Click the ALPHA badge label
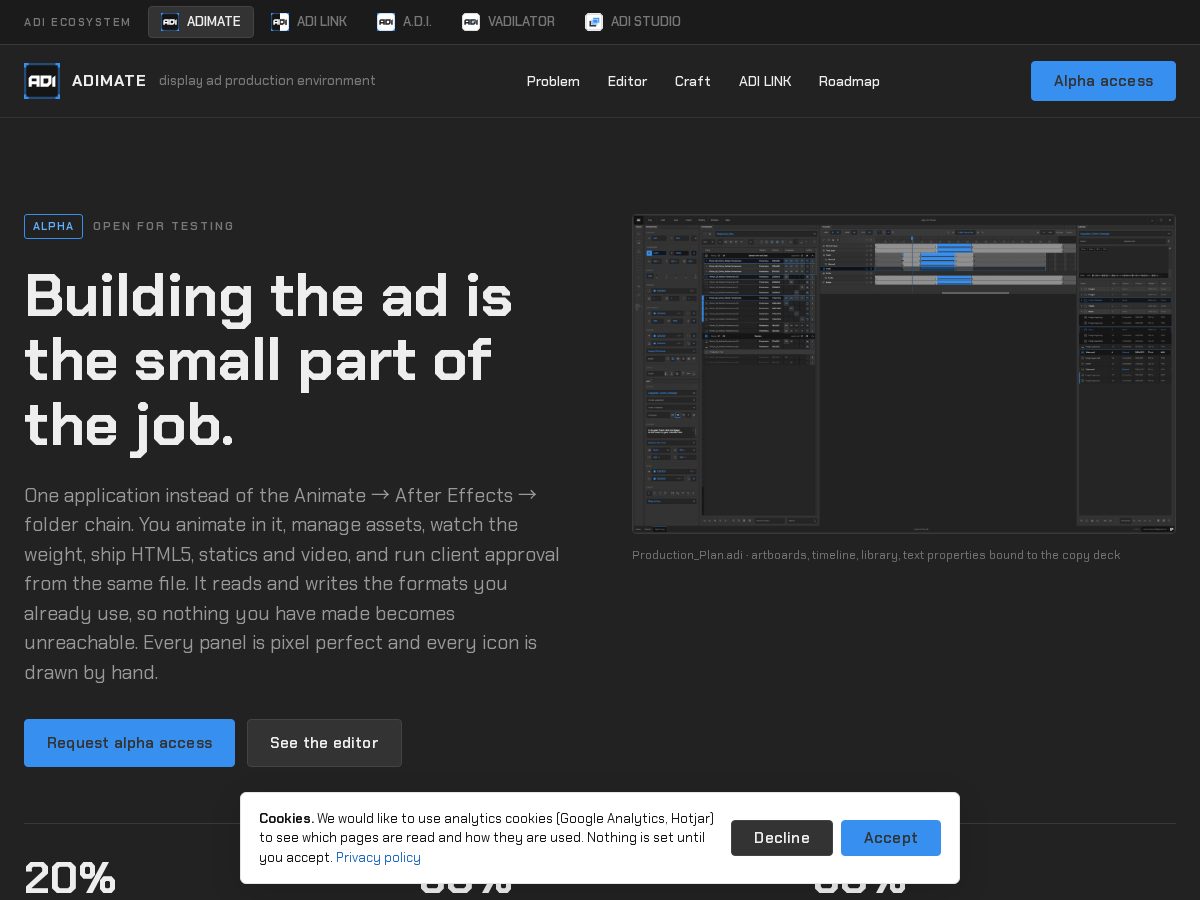Image resolution: width=1200 pixels, height=900 pixels. (x=53, y=227)
